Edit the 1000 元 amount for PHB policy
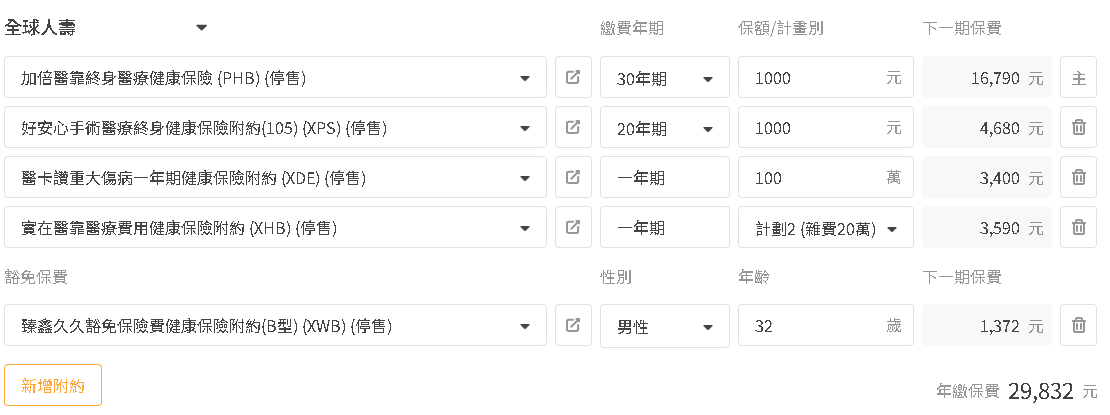Image resolution: width=1110 pixels, height=415 pixels. click(825, 77)
